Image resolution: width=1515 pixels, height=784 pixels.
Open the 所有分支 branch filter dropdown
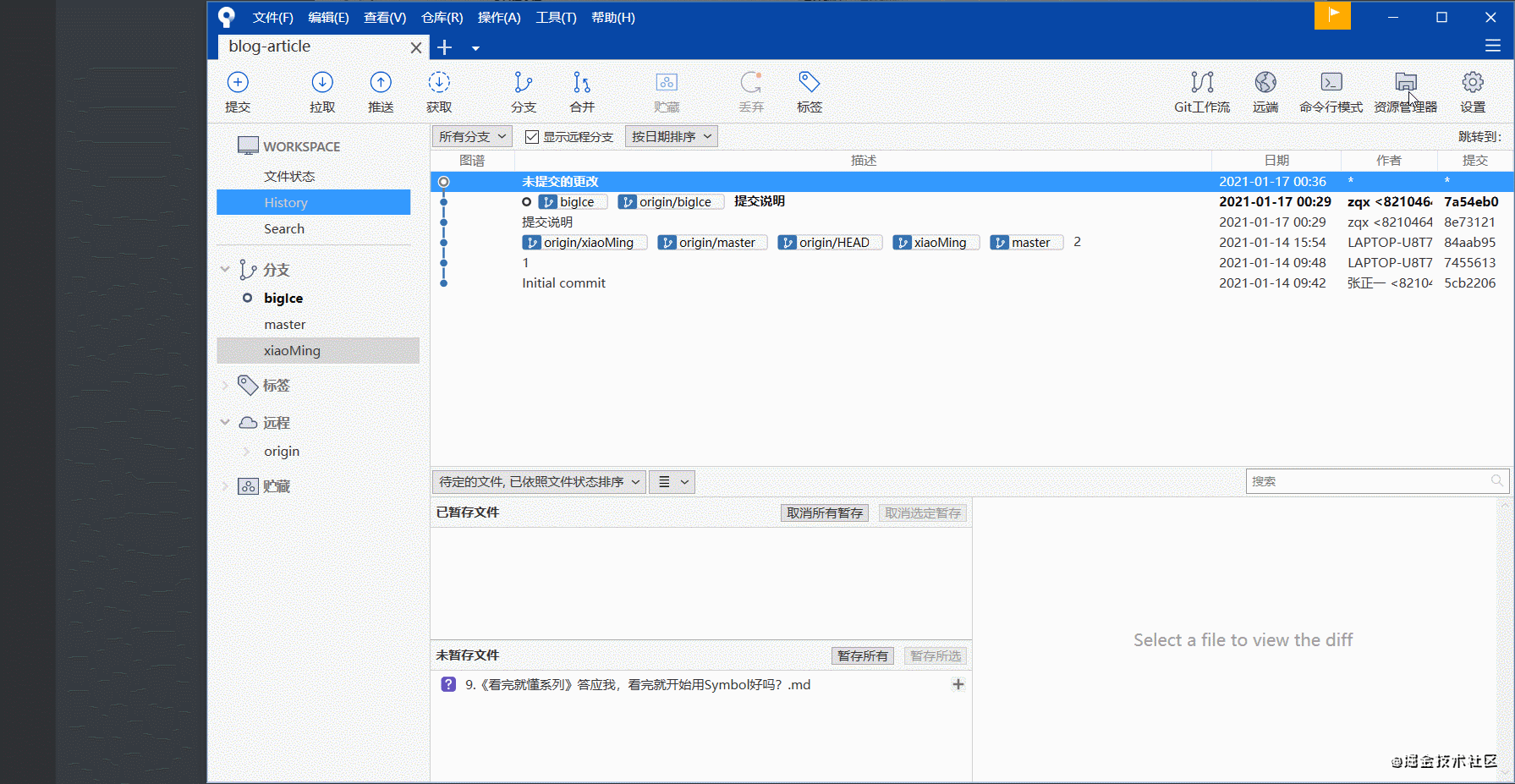click(x=472, y=136)
